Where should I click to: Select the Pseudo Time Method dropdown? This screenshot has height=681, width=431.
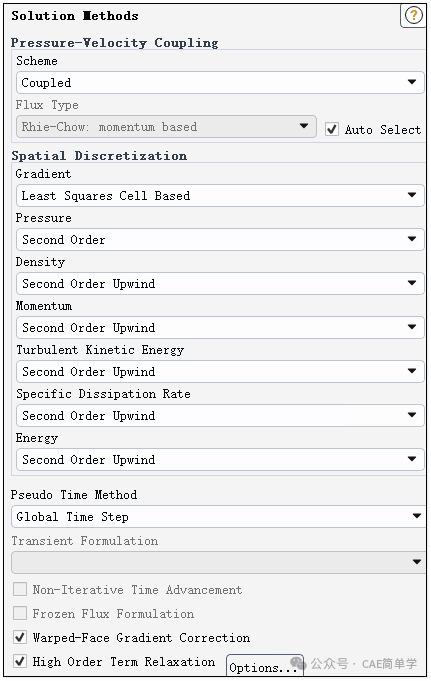coord(219,517)
